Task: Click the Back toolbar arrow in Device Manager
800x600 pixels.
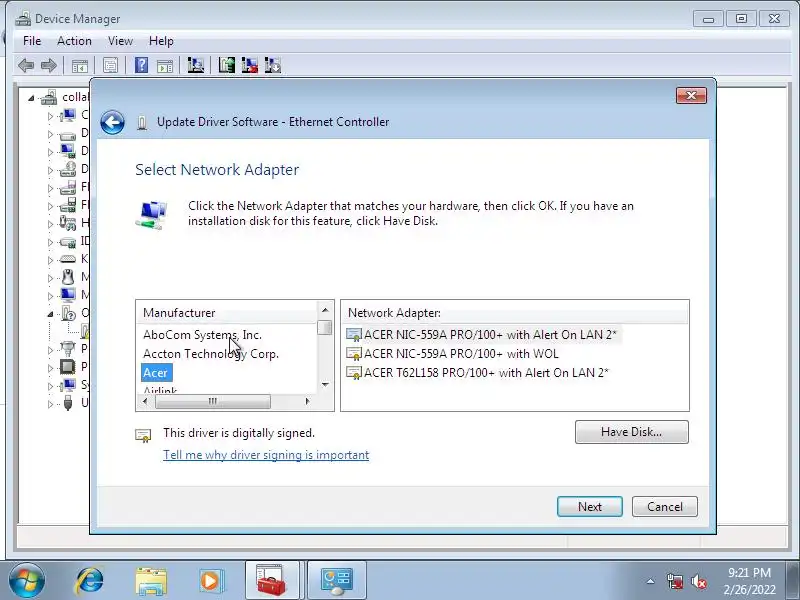Action: point(26,65)
